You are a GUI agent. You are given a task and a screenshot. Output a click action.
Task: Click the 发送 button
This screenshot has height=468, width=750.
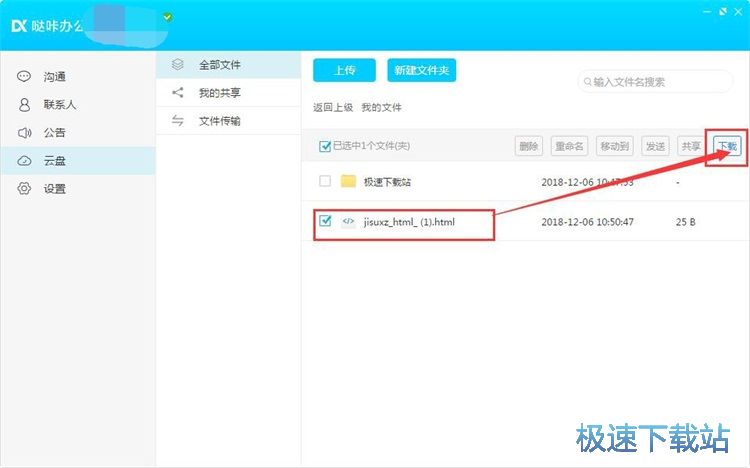655,146
